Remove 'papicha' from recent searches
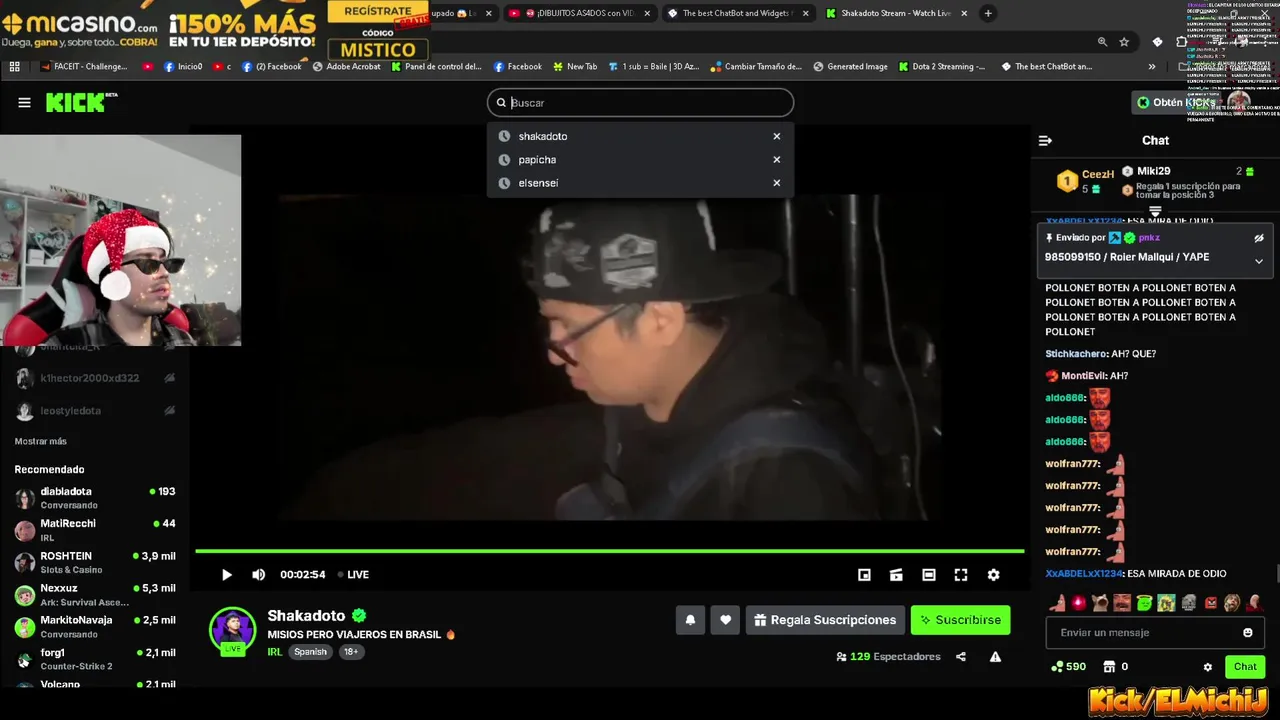 pyautogui.click(x=776, y=160)
